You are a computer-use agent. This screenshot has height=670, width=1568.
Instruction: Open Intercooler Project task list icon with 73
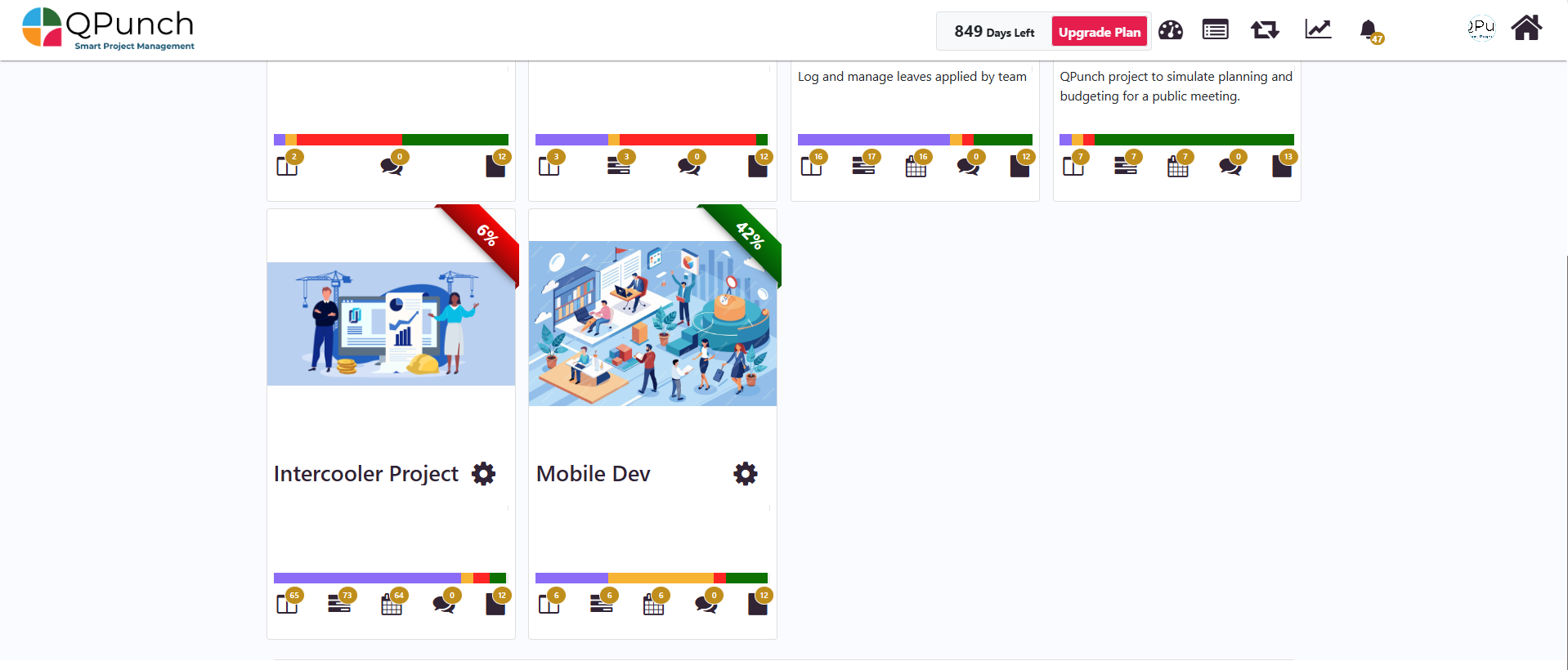[340, 603]
